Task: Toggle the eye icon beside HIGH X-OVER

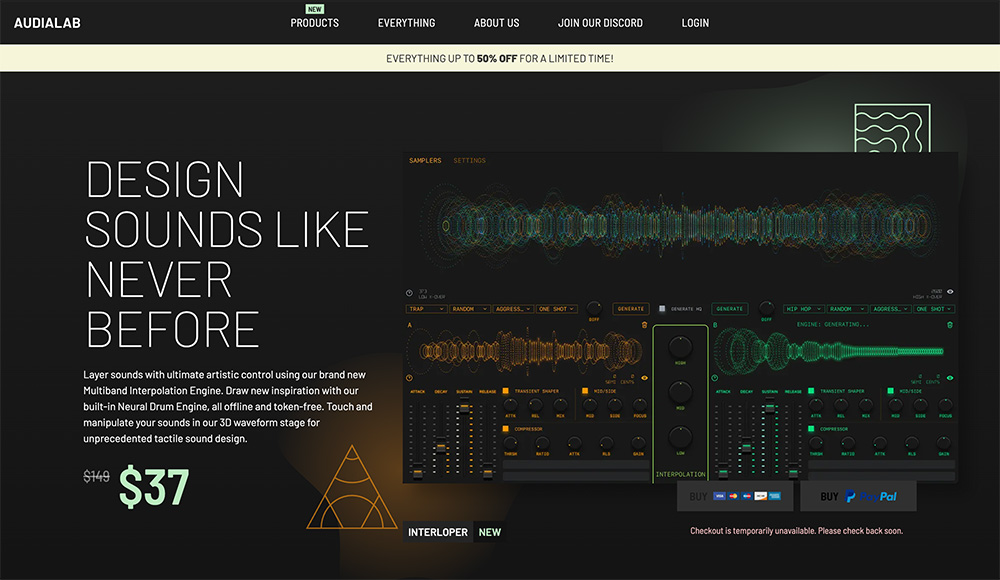Action: [950, 292]
